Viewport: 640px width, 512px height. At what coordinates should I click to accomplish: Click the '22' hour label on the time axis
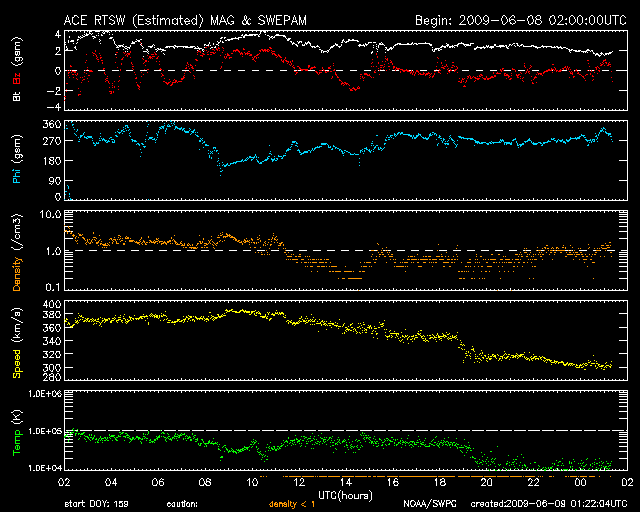pyautogui.click(x=533, y=483)
